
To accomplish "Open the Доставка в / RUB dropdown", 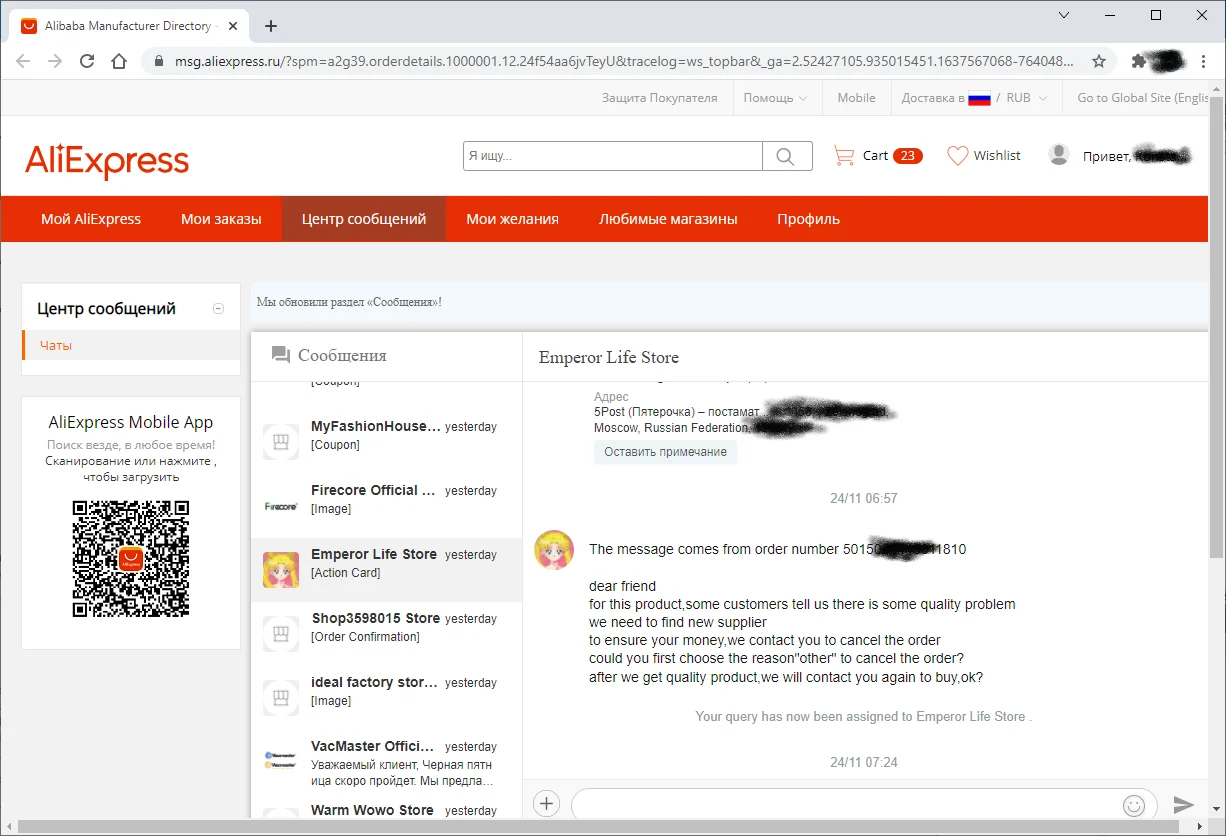I will [974, 98].
